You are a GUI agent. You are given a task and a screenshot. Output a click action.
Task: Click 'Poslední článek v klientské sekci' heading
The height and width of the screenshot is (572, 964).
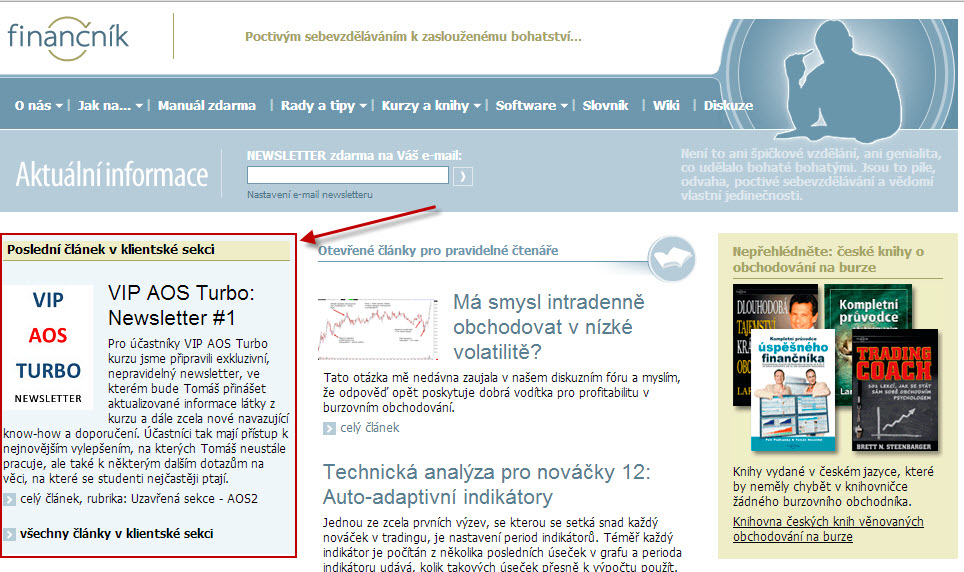click(x=111, y=250)
